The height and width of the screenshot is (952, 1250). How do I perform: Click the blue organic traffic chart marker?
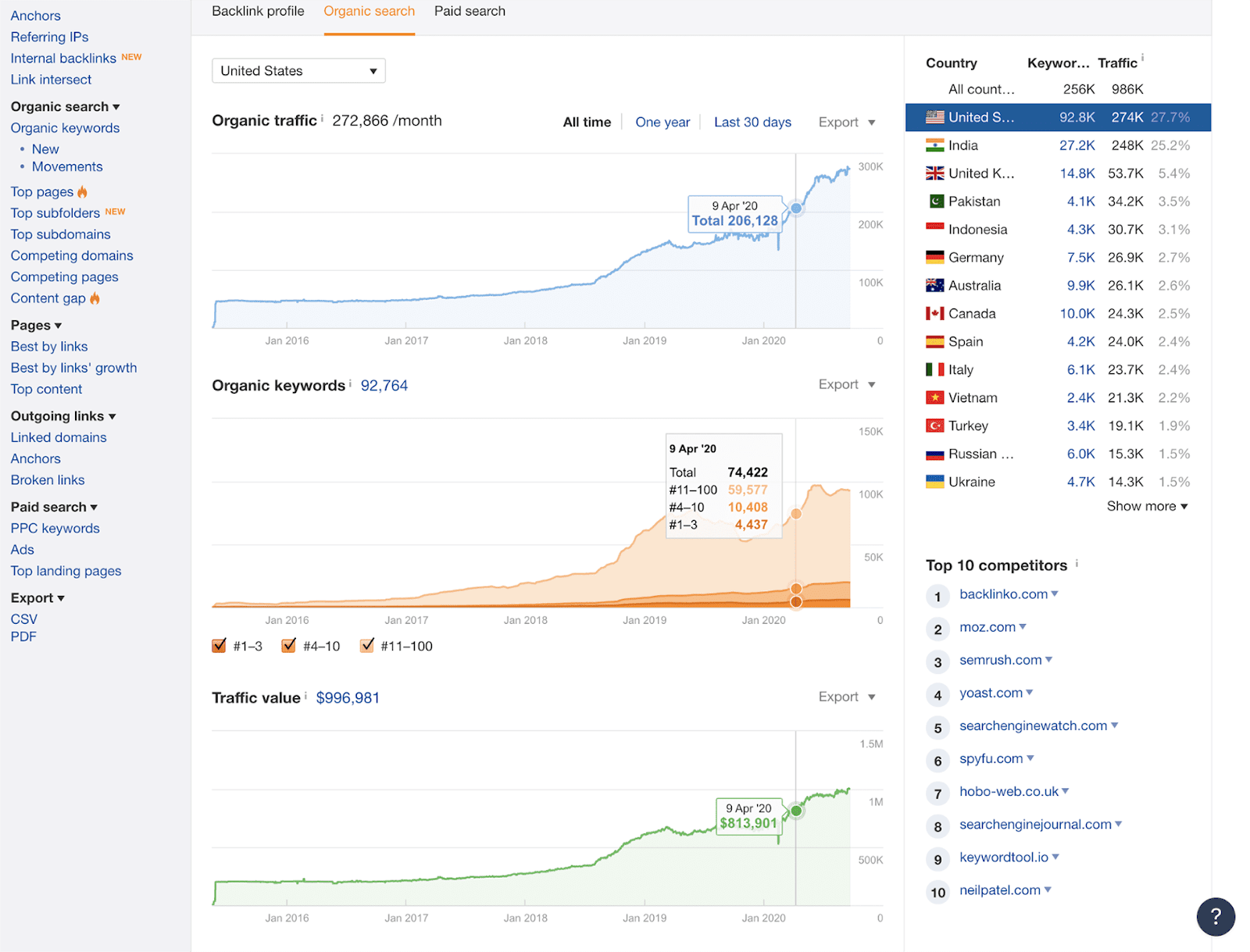click(796, 209)
